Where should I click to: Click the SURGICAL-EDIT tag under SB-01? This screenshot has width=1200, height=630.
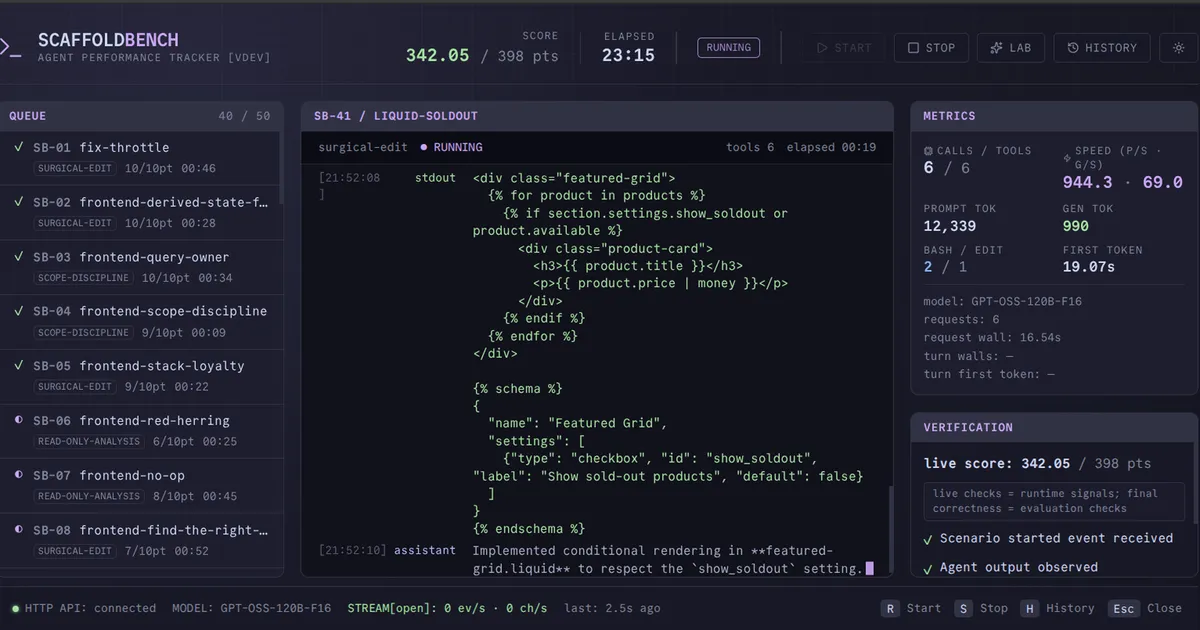tap(75, 168)
